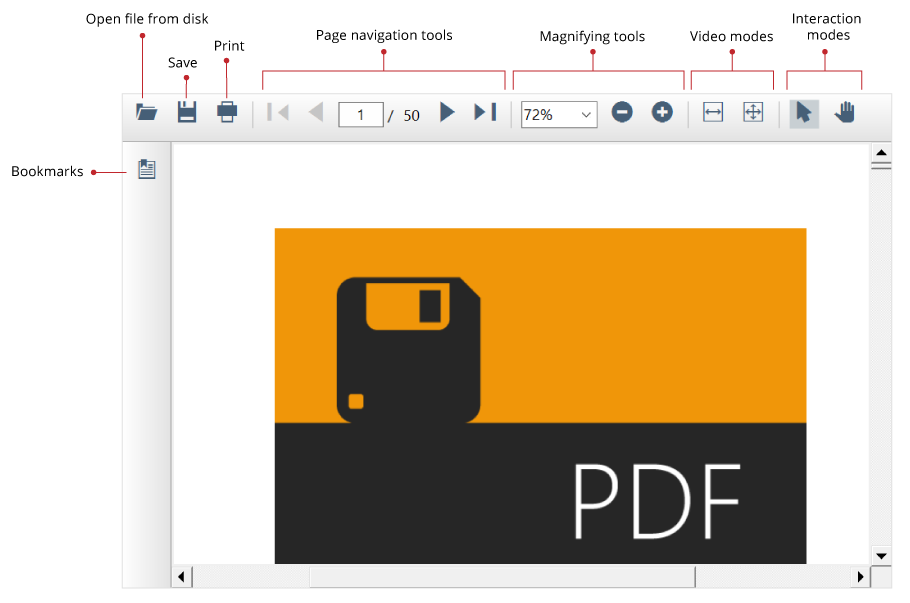Open a PDF using the folder icon
The width and height of the screenshot is (910, 603).
click(146, 112)
